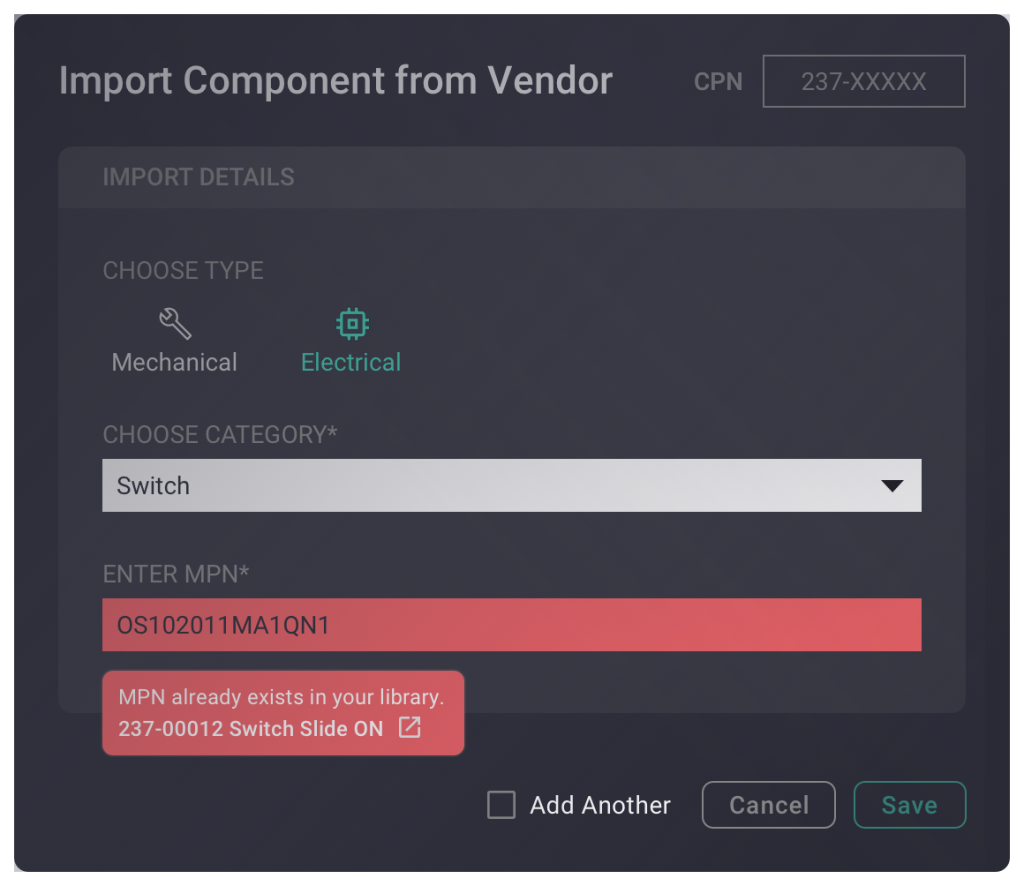Select the Mechanical type label
The height and width of the screenshot is (886, 1024).
point(175,362)
